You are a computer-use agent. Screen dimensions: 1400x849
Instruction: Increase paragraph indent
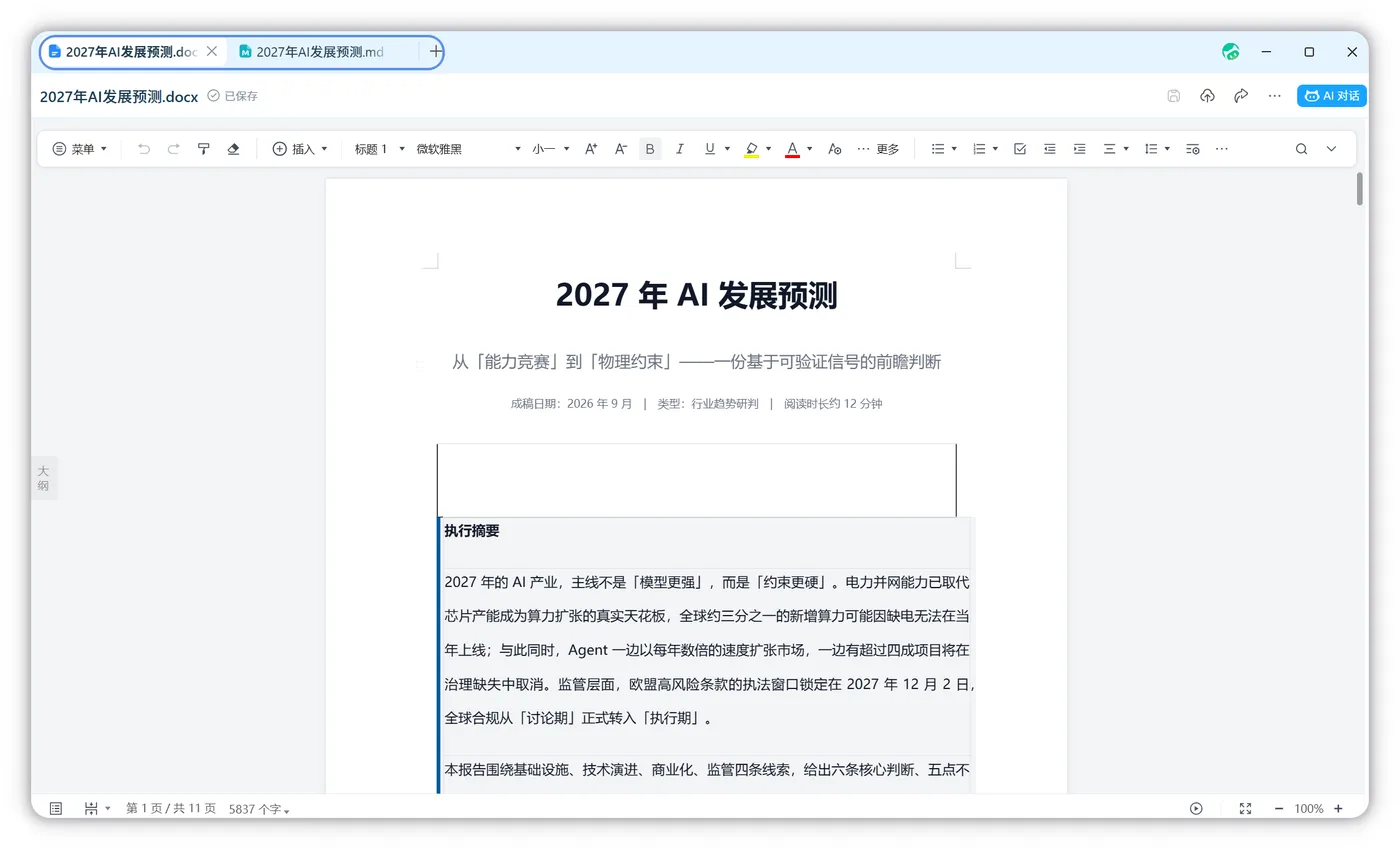[1080, 149]
